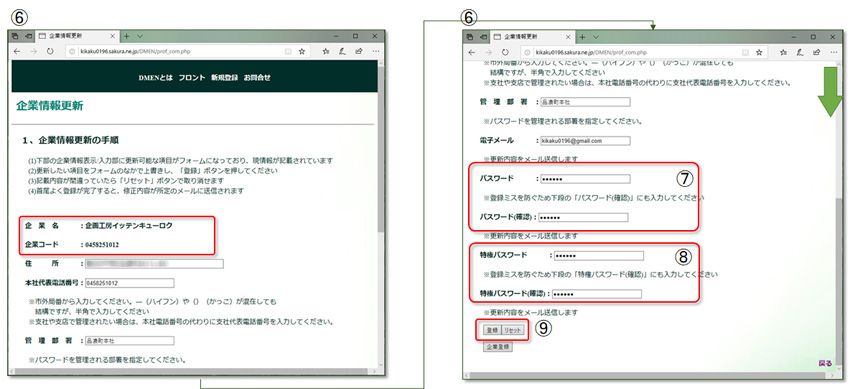Click the 企業登録 button
Image resolution: width=850 pixels, height=389 pixels.
tap(498, 347)
